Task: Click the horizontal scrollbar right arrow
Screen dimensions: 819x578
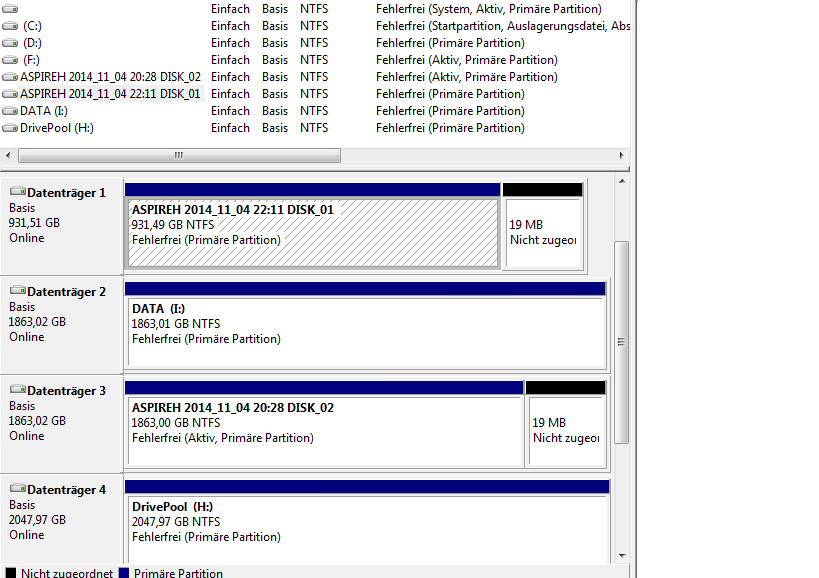Action: 622,156
